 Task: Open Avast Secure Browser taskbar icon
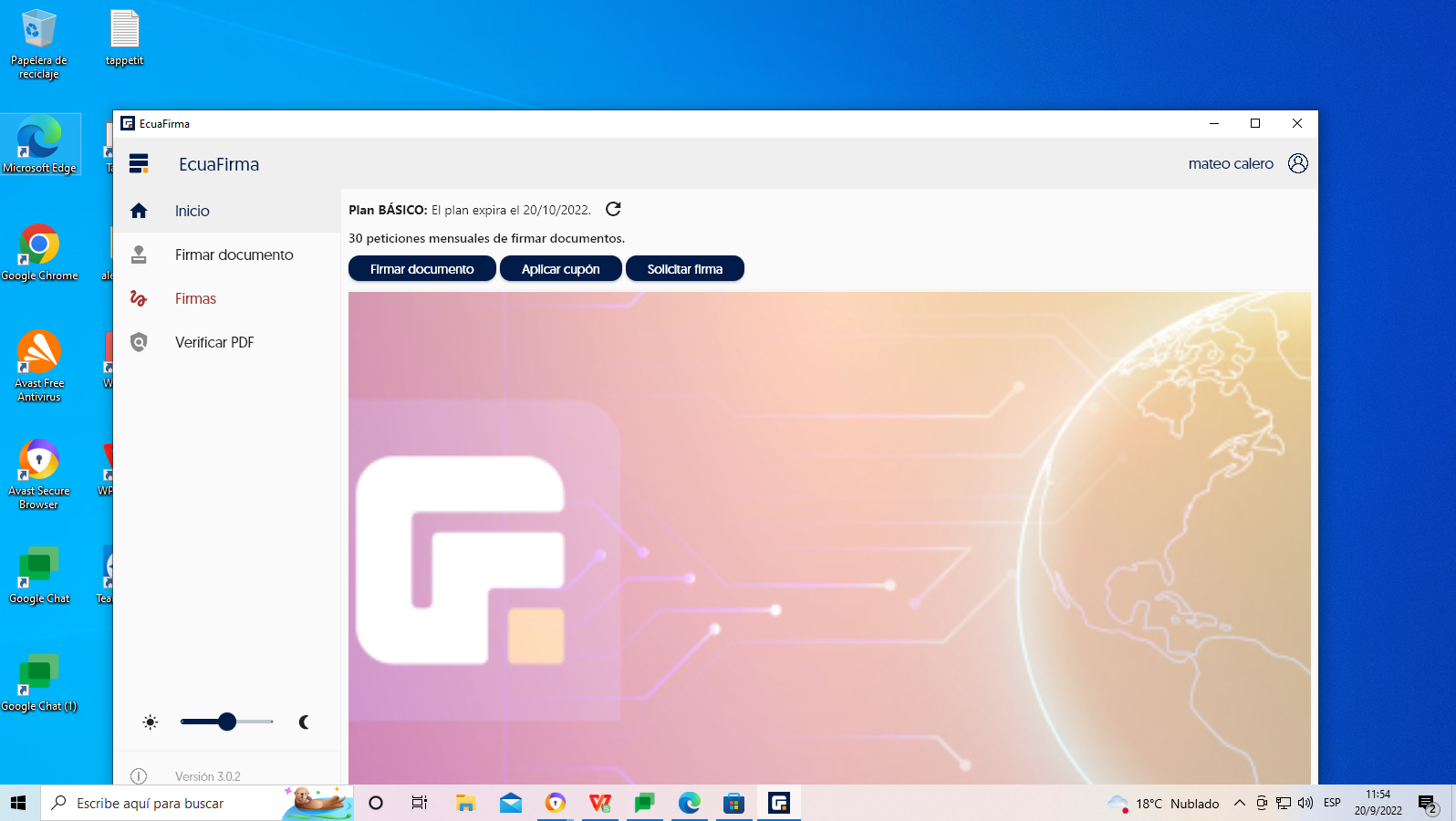[556, 803]
